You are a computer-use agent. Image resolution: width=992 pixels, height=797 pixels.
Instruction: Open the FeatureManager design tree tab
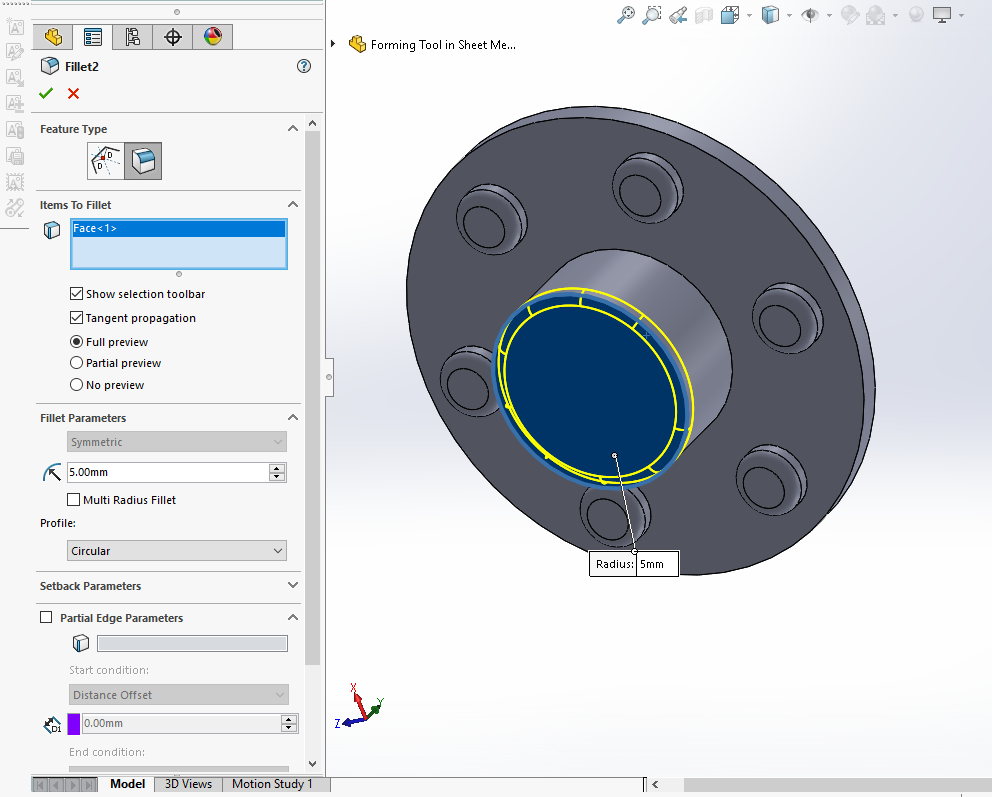pos(53,37)
